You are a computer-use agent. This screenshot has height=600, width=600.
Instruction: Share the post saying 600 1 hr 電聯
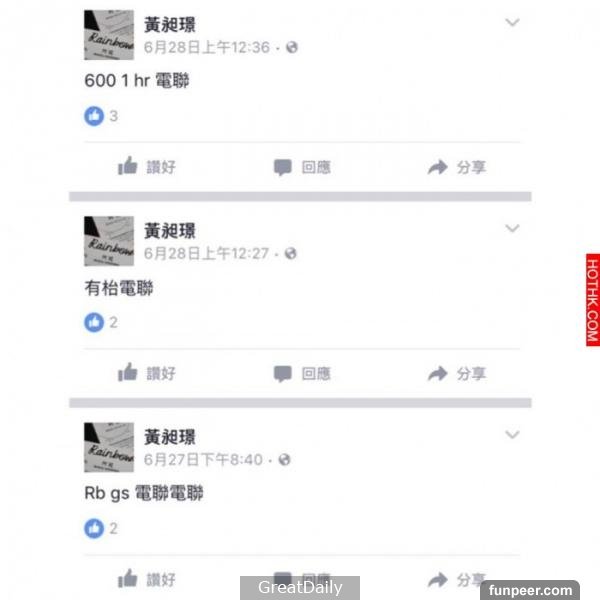[x=457, y=167]
